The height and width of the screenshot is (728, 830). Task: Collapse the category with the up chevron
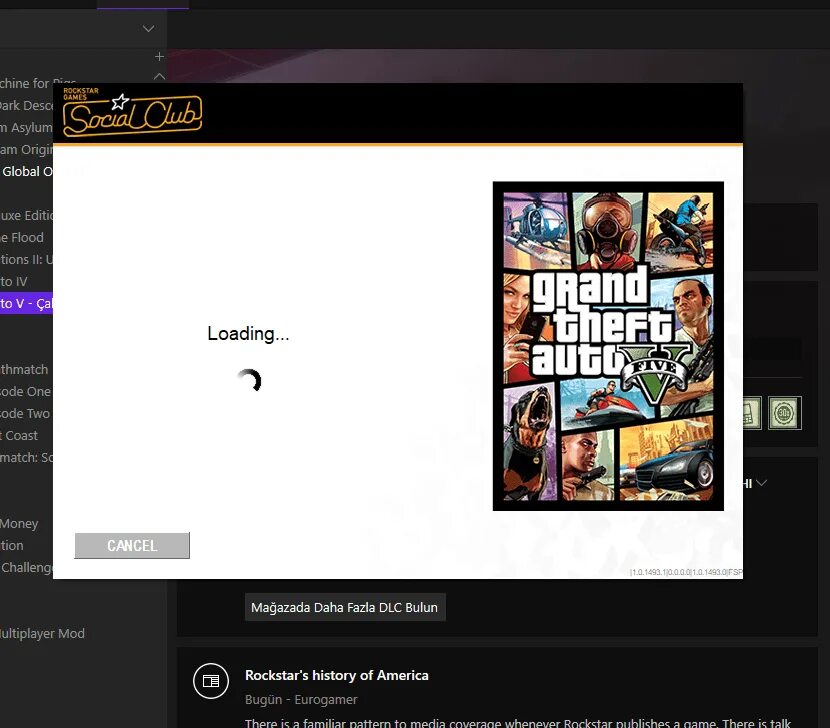pos(159,76)
